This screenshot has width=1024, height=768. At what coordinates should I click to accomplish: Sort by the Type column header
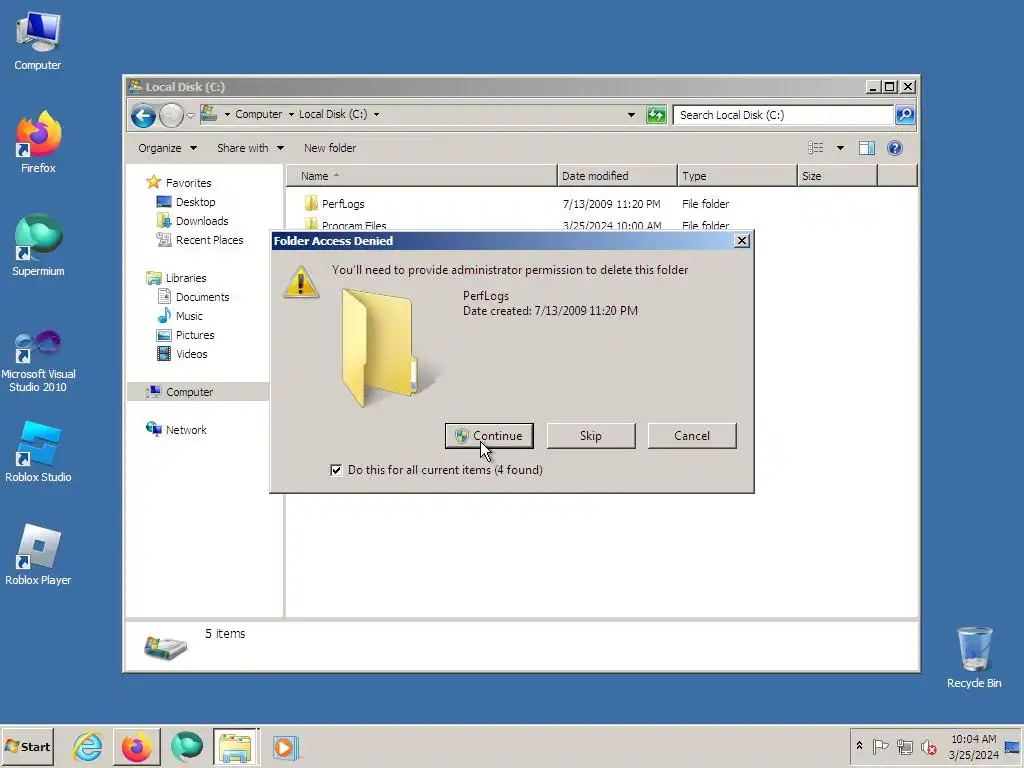tap(737, 176)
